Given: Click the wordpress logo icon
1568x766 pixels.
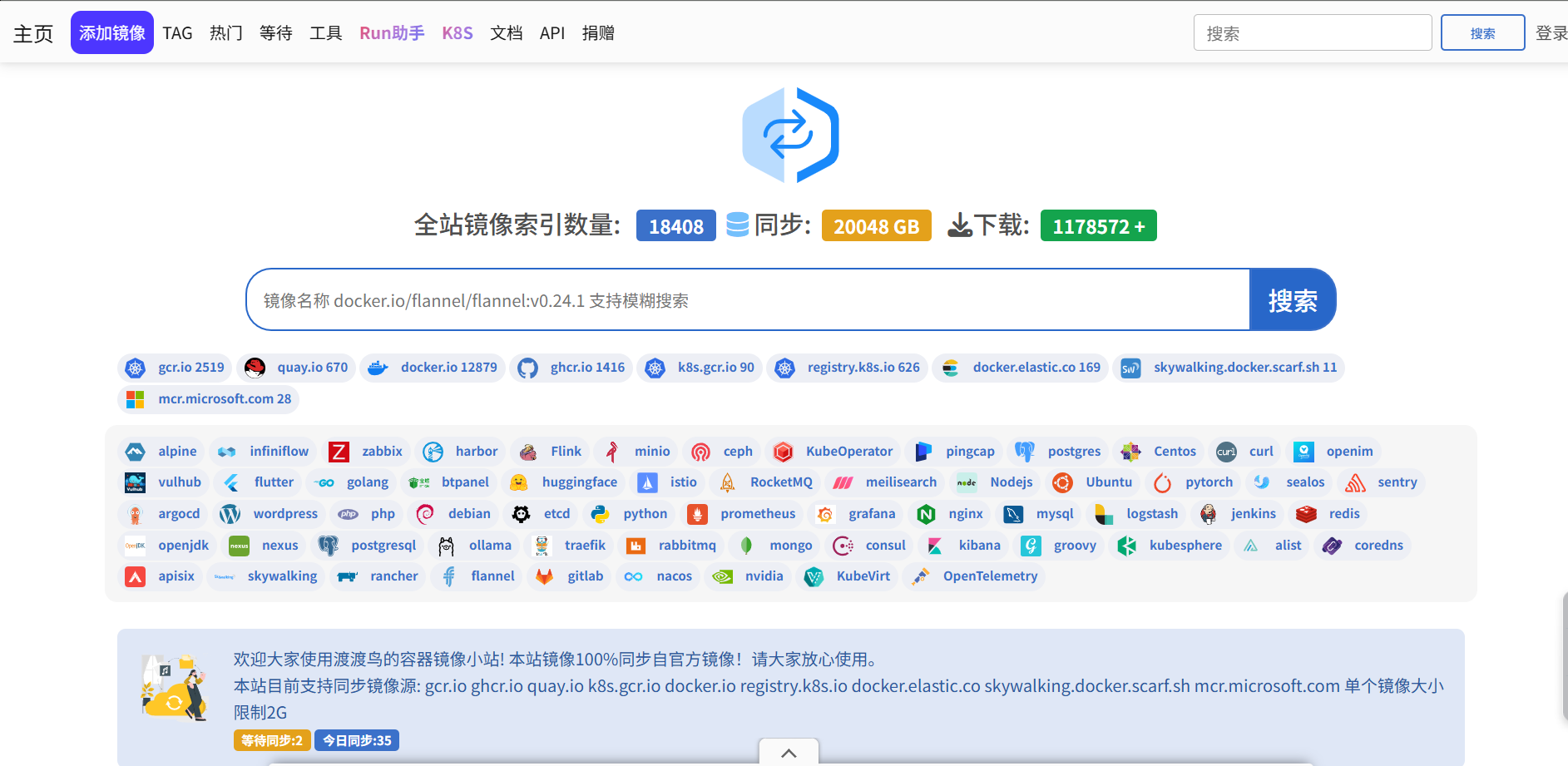Looking at the screenshot, I should click(230, 514).
